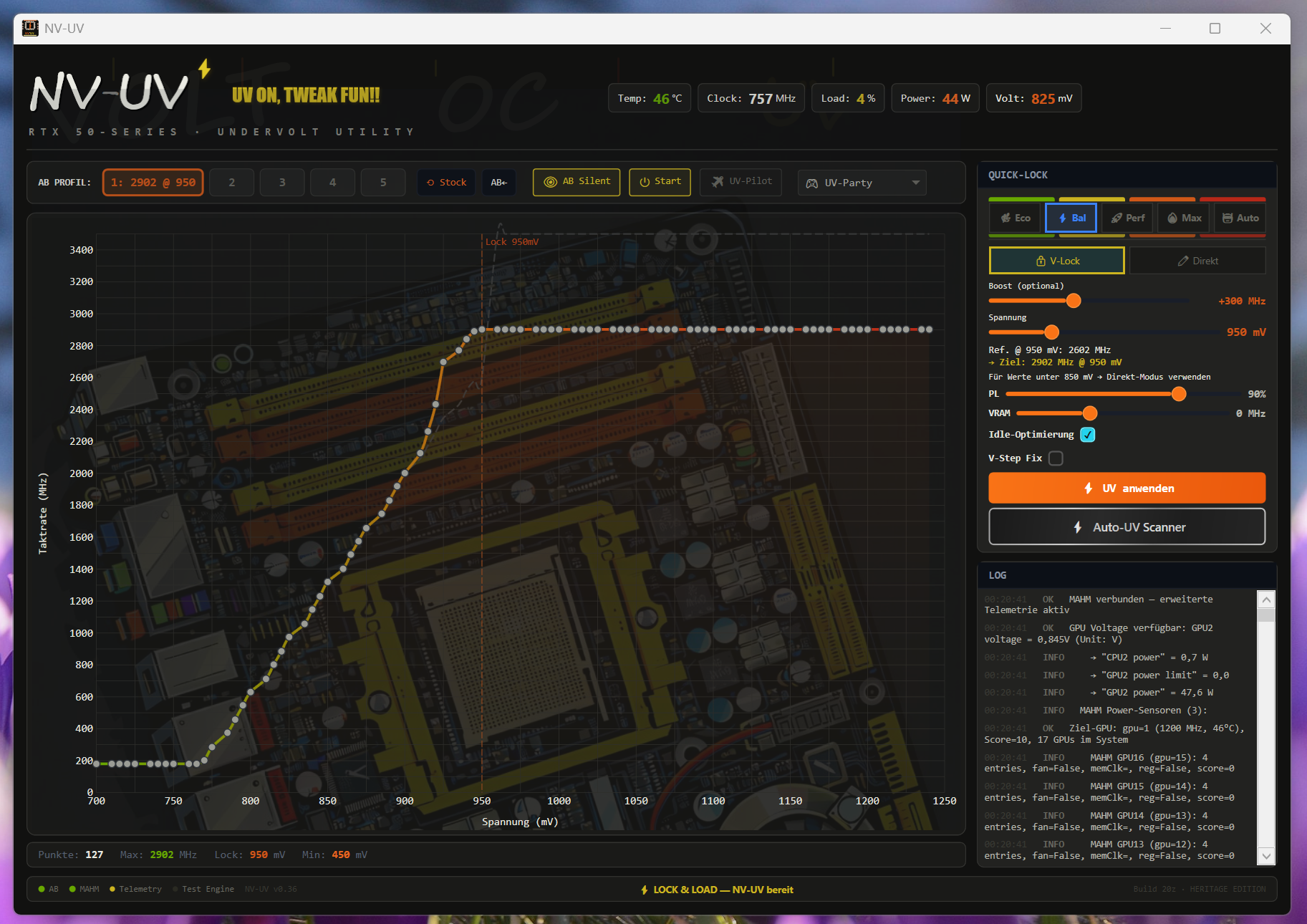Click the gamepad icon in UV-Party

coord(811,183)
